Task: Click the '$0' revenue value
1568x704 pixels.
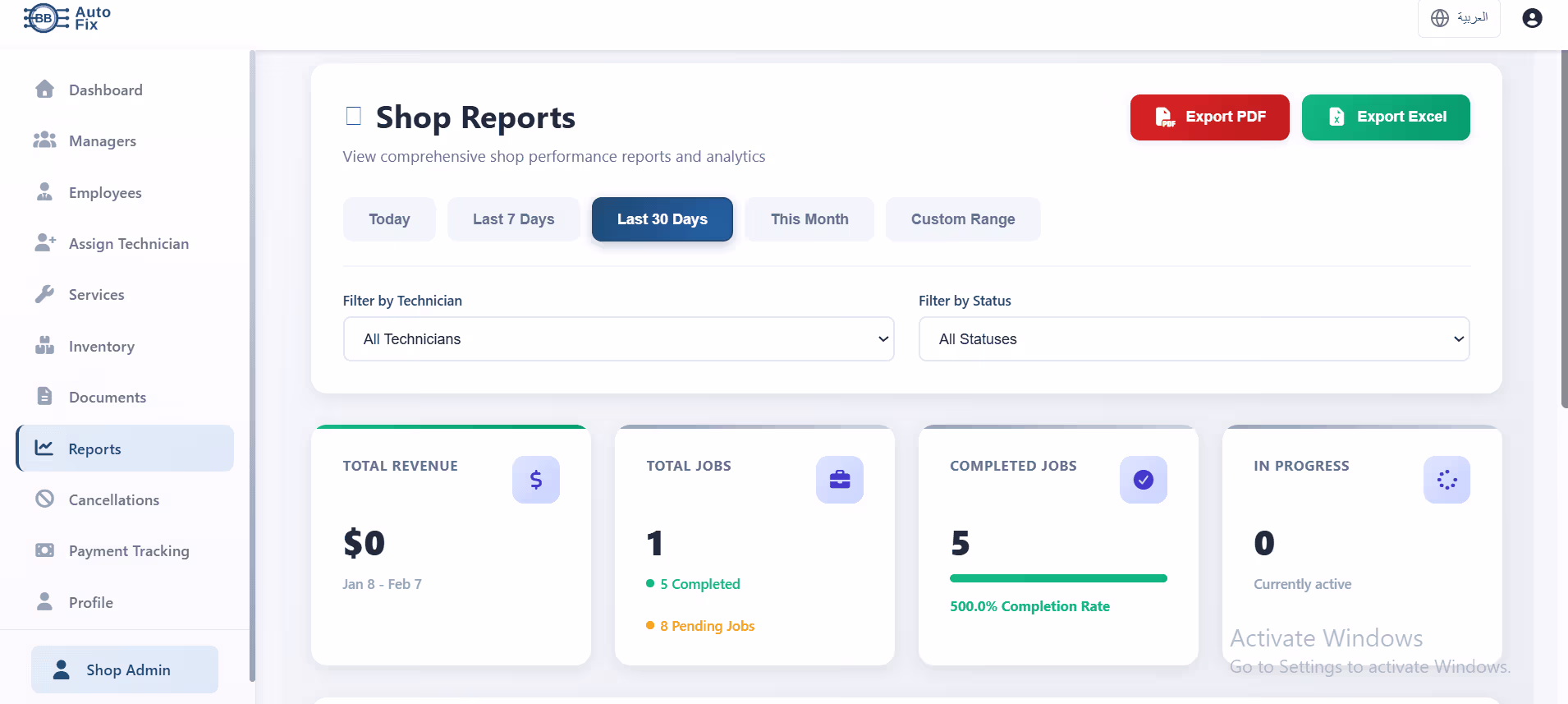Action: 364,543
